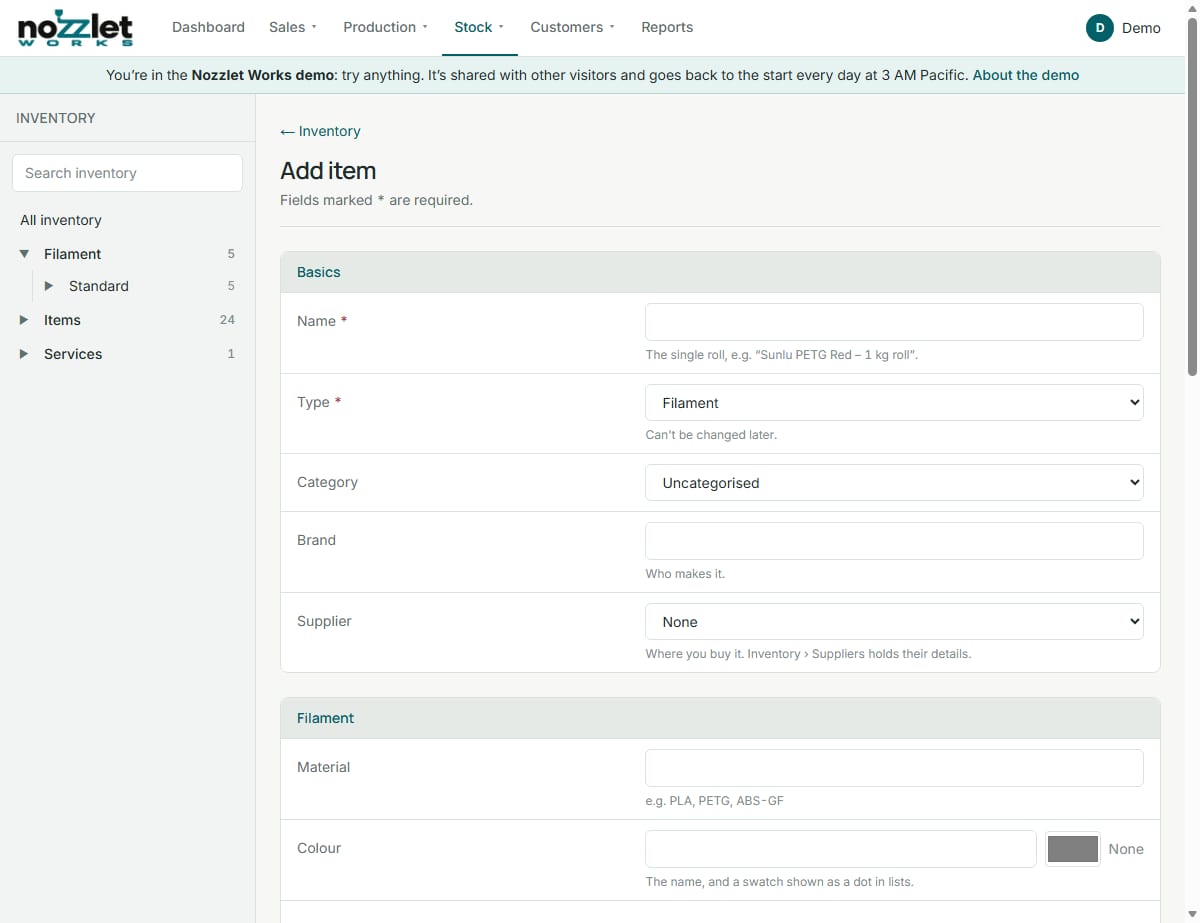1200x923 pixels.
Task: Follow the About the demo link
Action: click(x=1026, y=75)
